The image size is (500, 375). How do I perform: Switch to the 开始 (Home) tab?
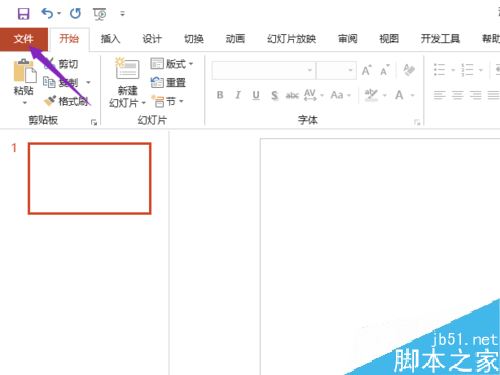69,39
